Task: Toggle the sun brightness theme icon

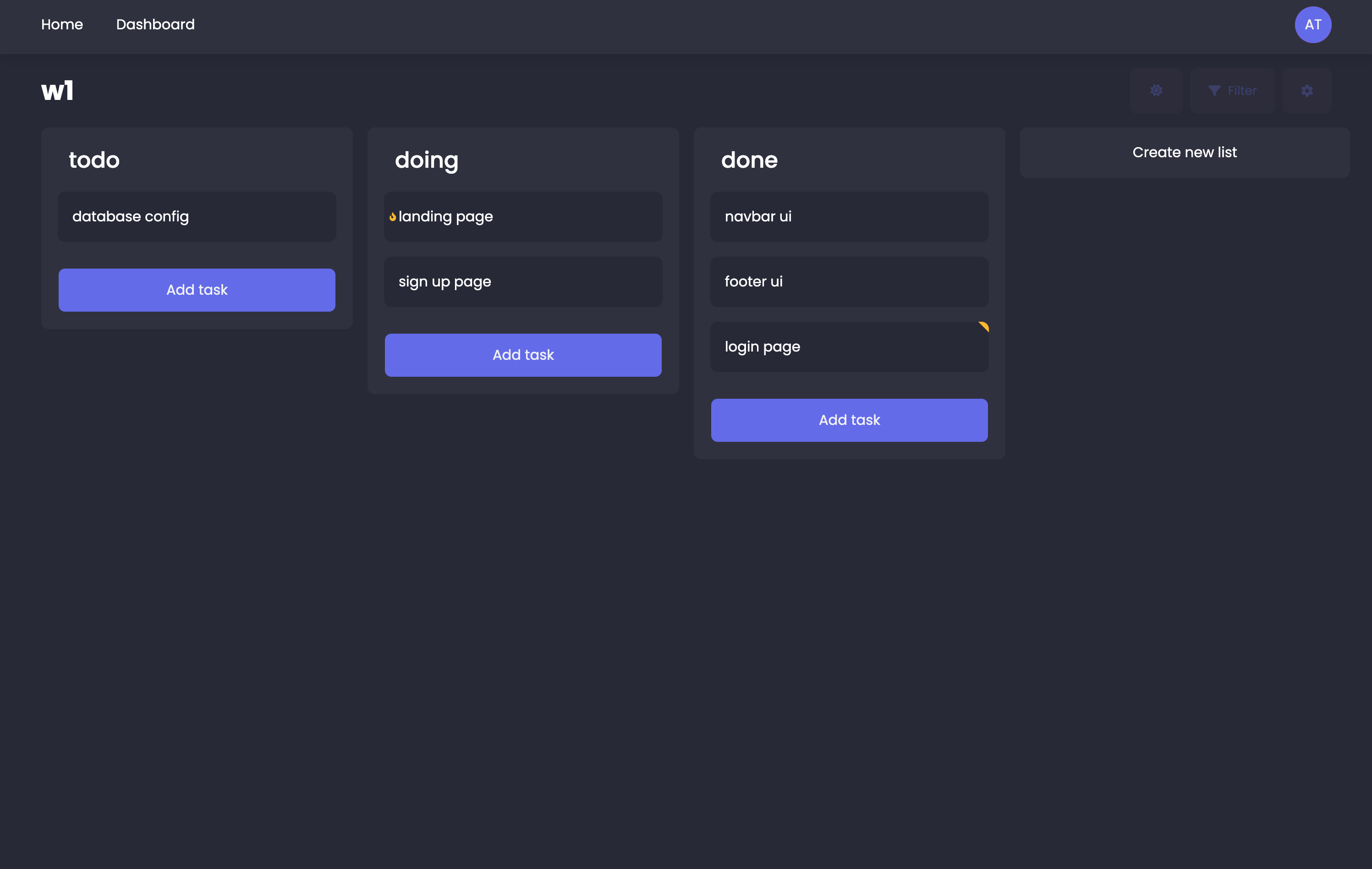Action: coord(1156,91)
